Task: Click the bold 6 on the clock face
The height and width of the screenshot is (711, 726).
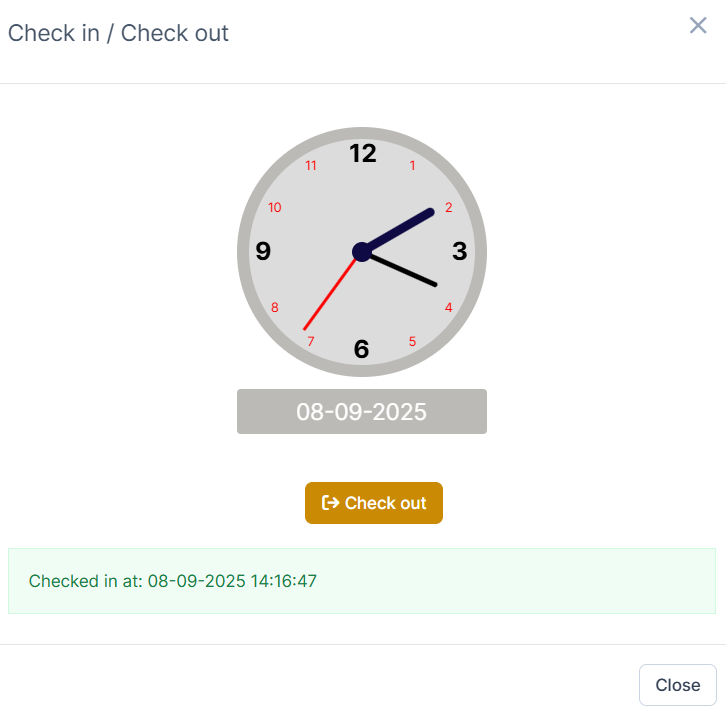Action: 362,349
